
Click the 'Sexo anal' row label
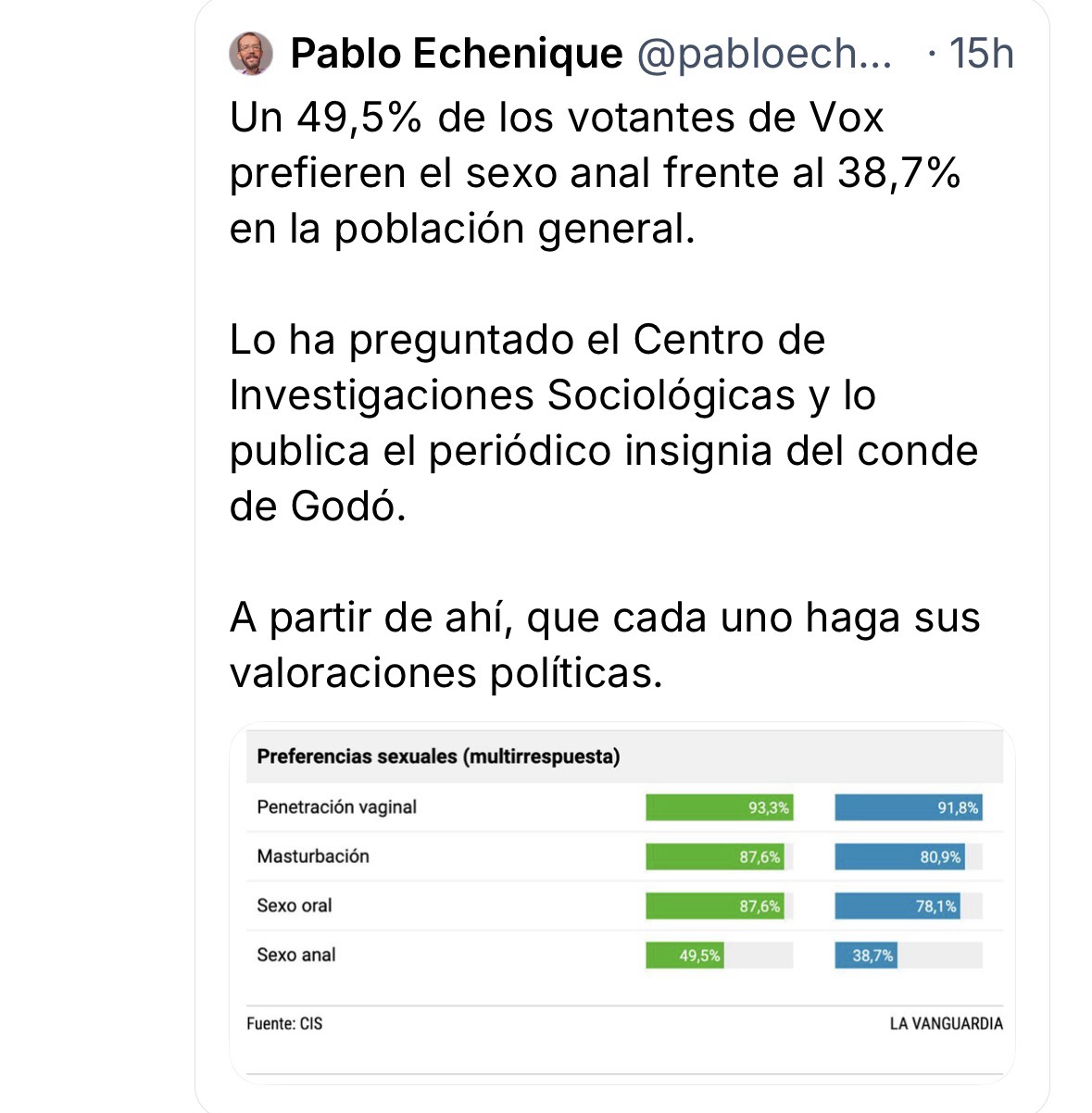(295, 955)
